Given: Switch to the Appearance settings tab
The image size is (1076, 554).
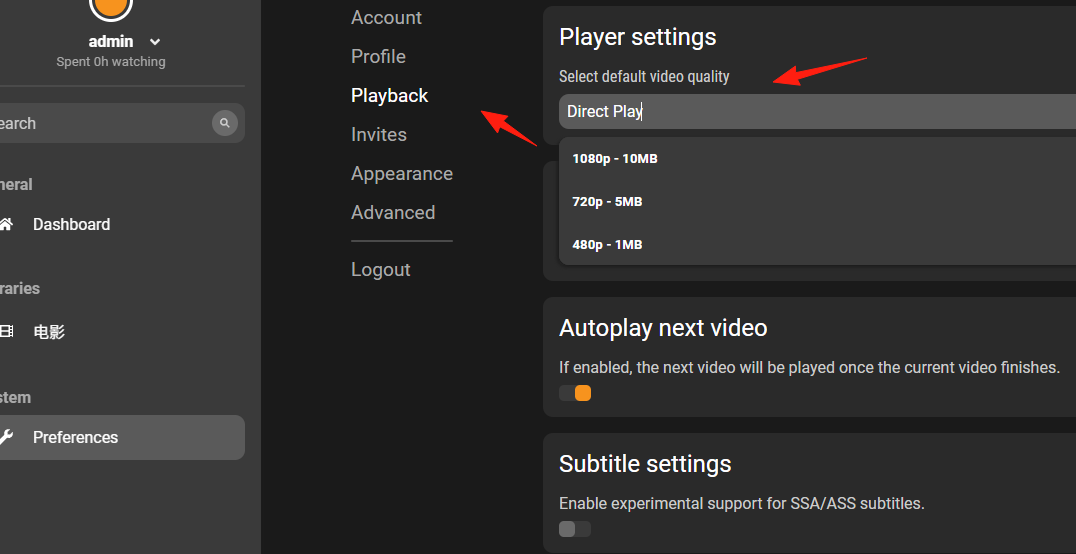Looking at the screenshot, I should [401, 174].
